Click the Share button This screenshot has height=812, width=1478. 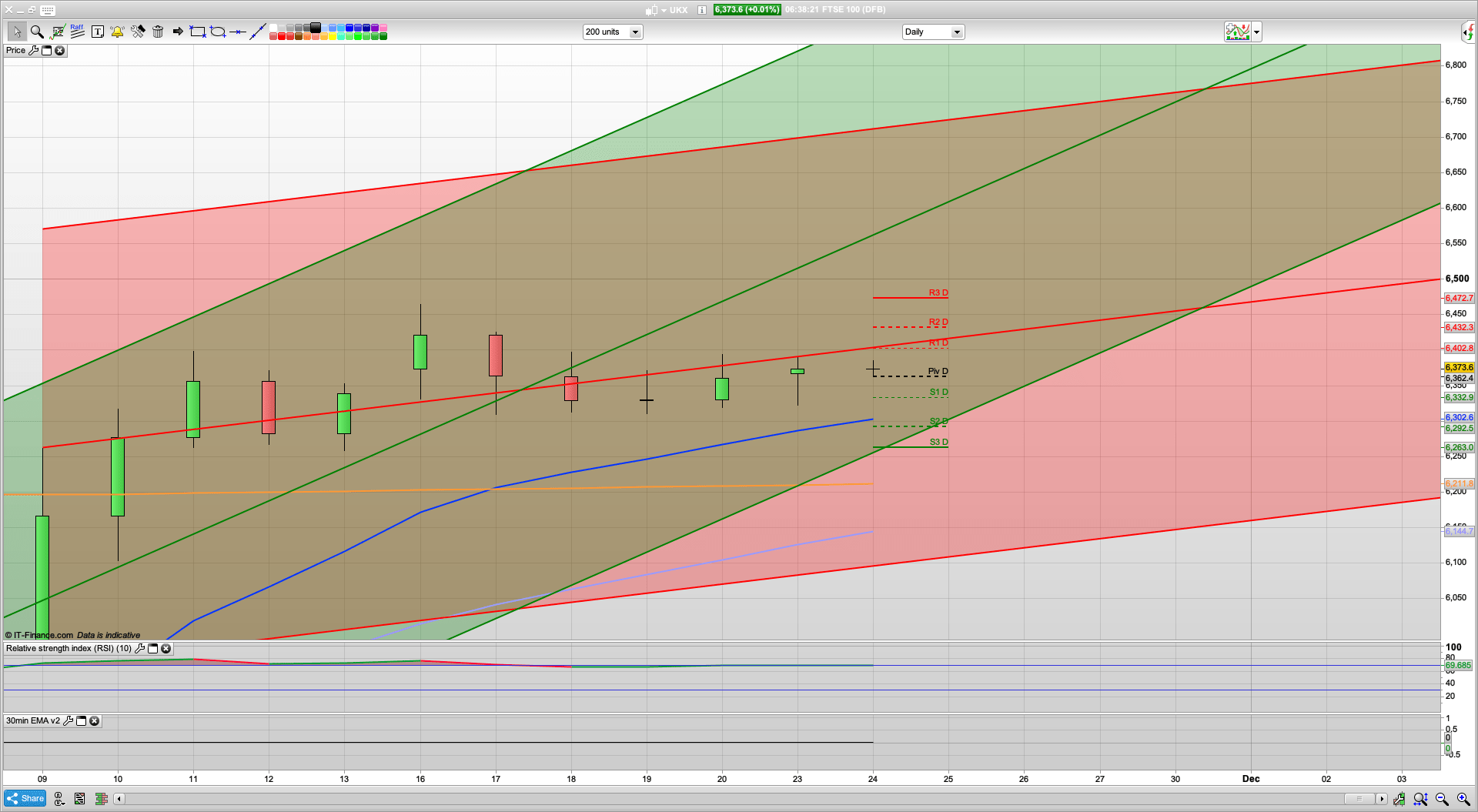[25, 798]
